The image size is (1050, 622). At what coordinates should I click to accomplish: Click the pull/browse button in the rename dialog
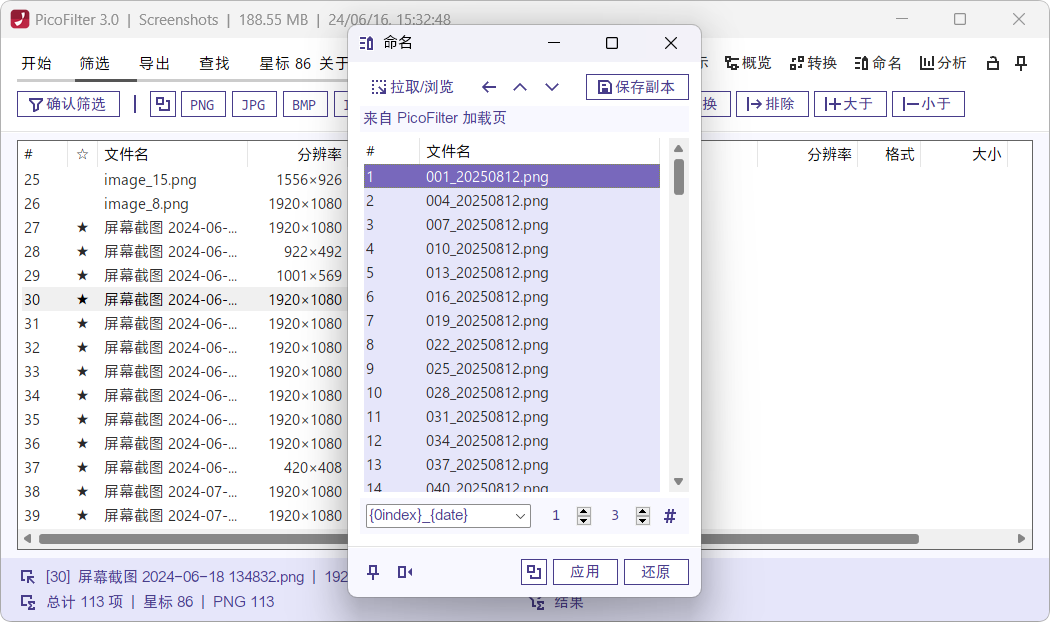(x=412, y=87)
